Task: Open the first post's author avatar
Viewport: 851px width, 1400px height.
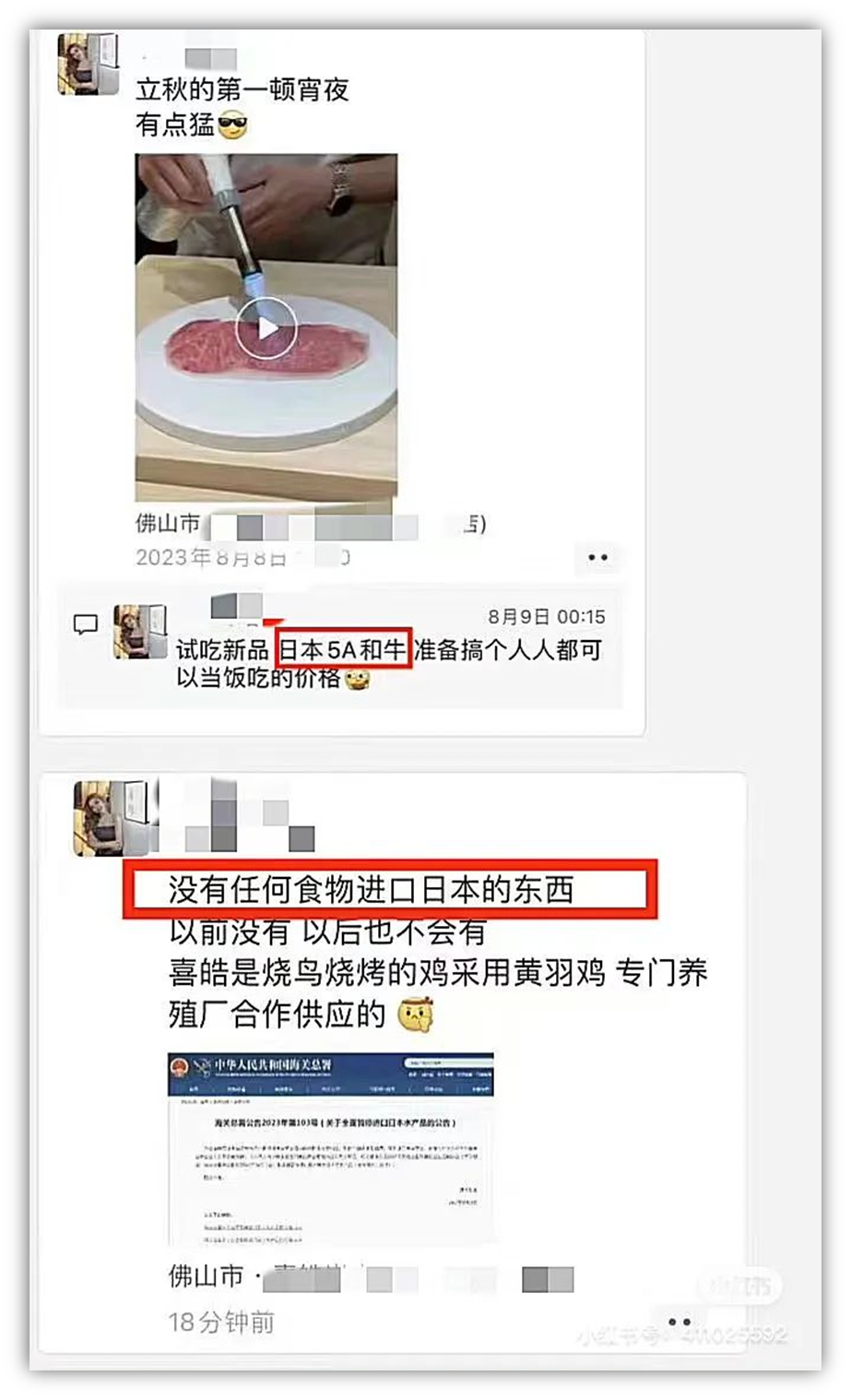Action: [89, 65]
